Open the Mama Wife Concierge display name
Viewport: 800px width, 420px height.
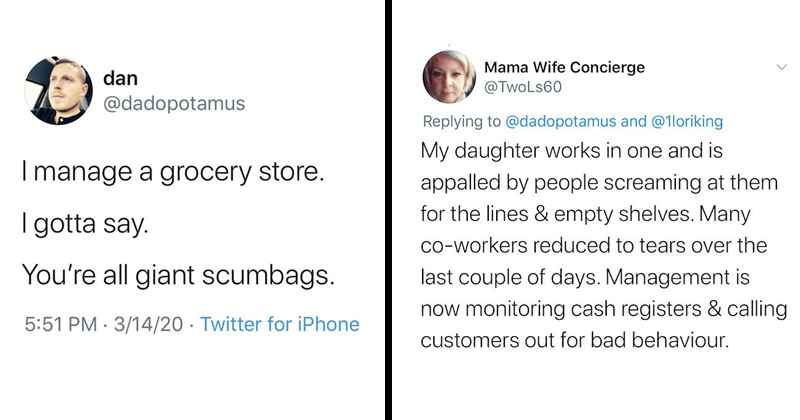point(564,67)
